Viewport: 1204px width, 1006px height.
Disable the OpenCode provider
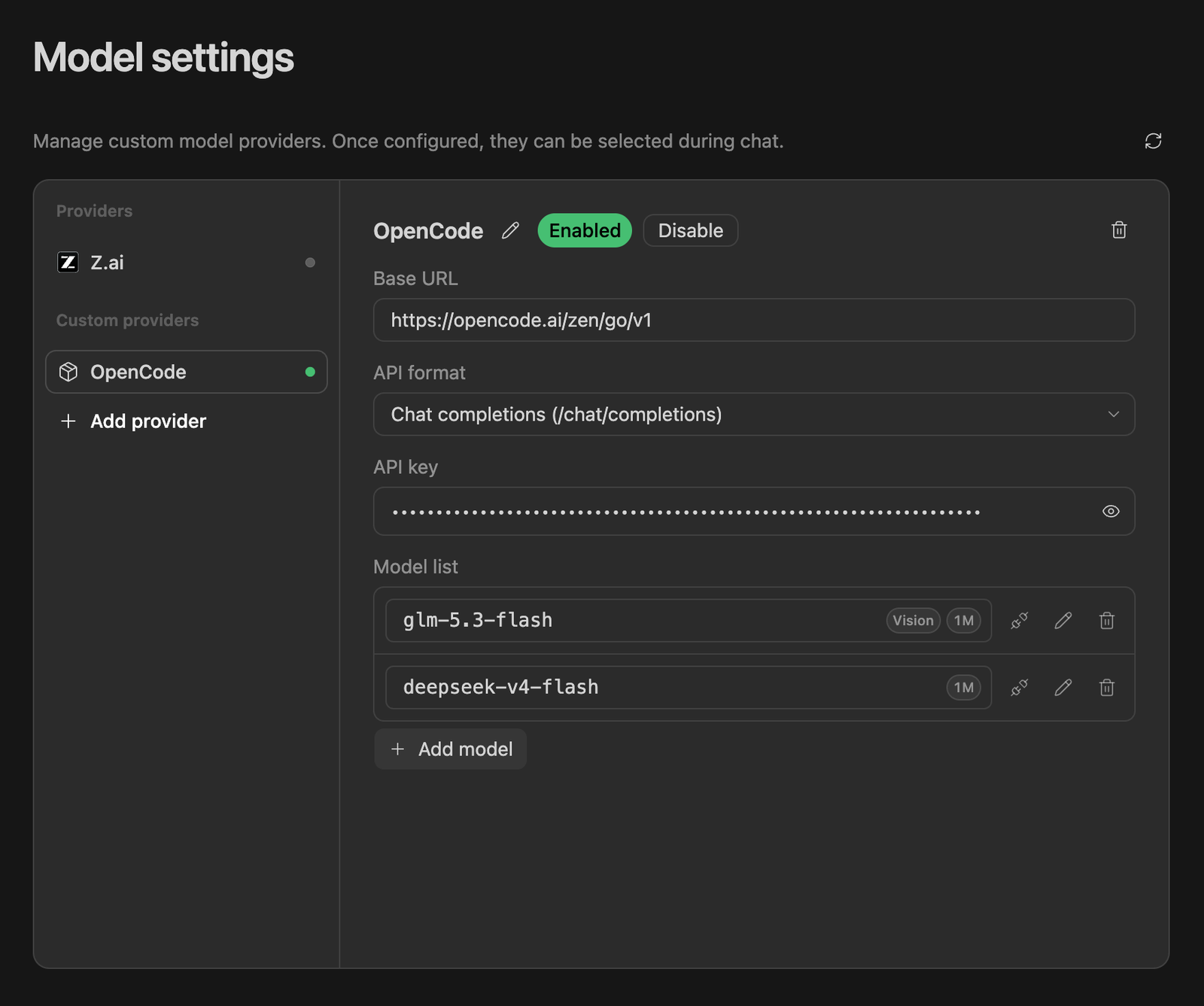(x=691, y=230)
